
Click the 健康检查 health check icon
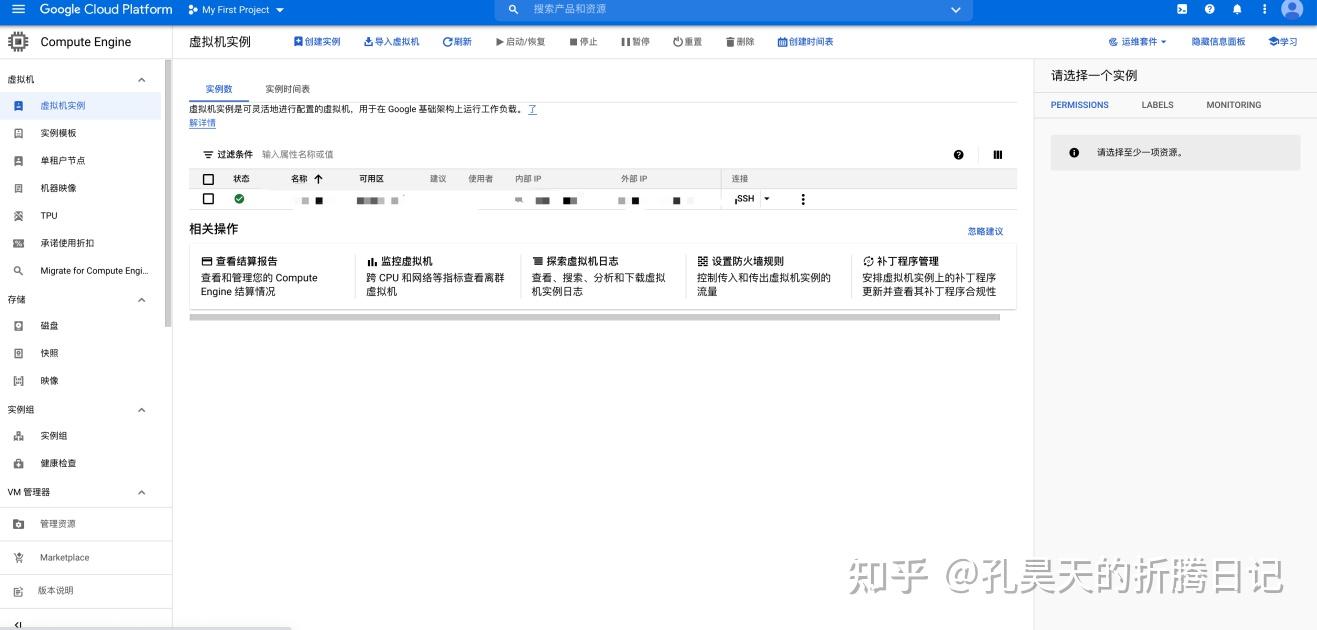(x=18, y=464)
